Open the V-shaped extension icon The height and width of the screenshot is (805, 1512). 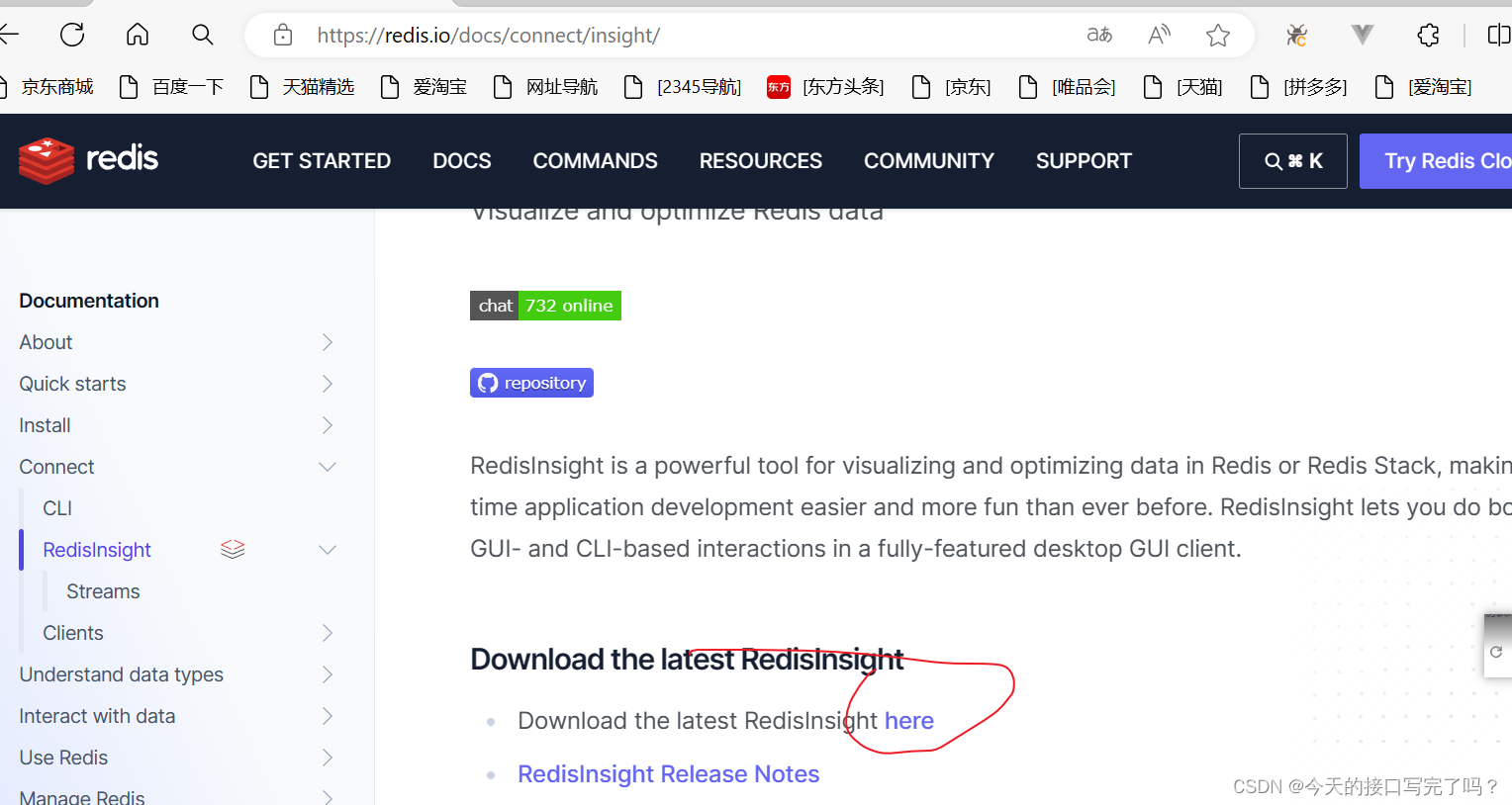(x=1363, y=36)
